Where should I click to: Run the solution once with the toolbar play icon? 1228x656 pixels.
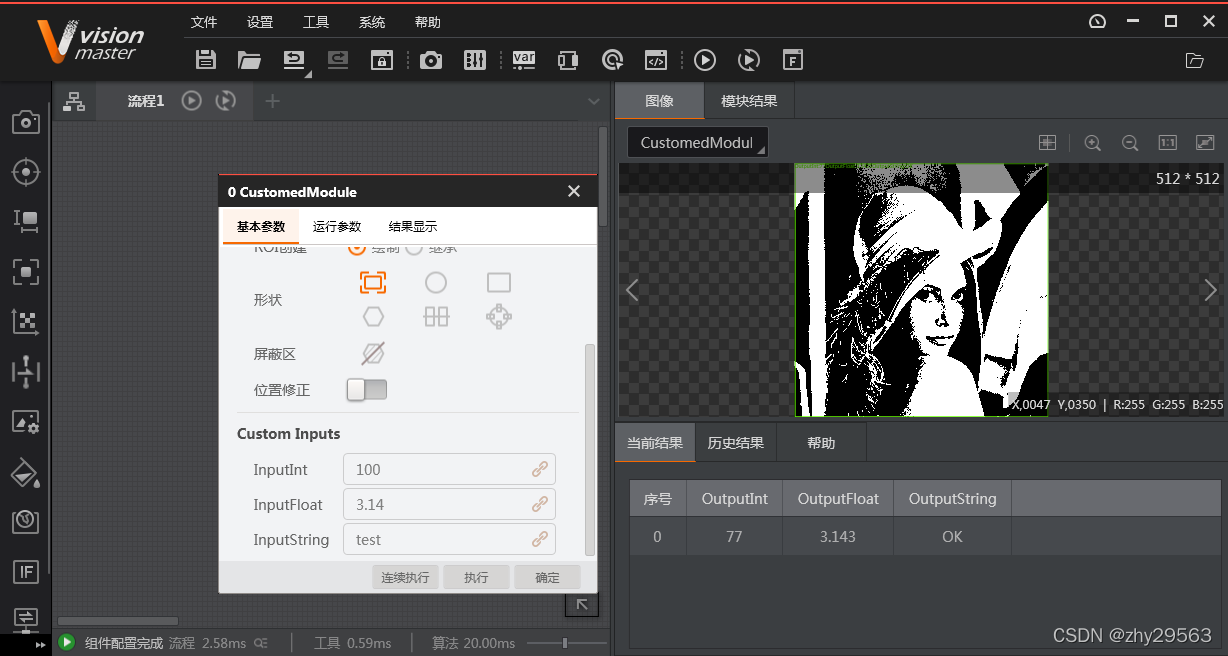click(x=705, y=60)
